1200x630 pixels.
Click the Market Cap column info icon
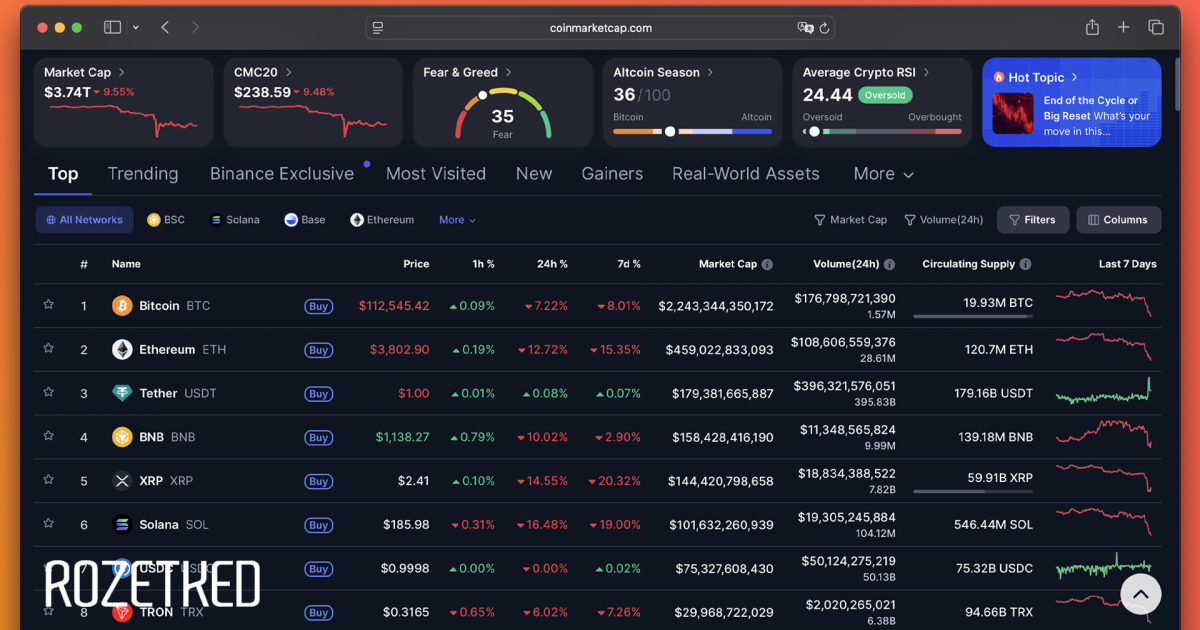[767, 265]
